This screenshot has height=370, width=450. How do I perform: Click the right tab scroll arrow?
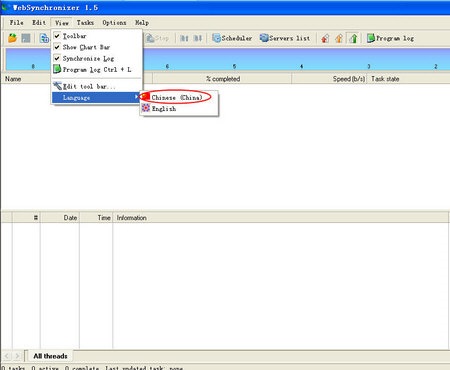(x=17, y=356)
